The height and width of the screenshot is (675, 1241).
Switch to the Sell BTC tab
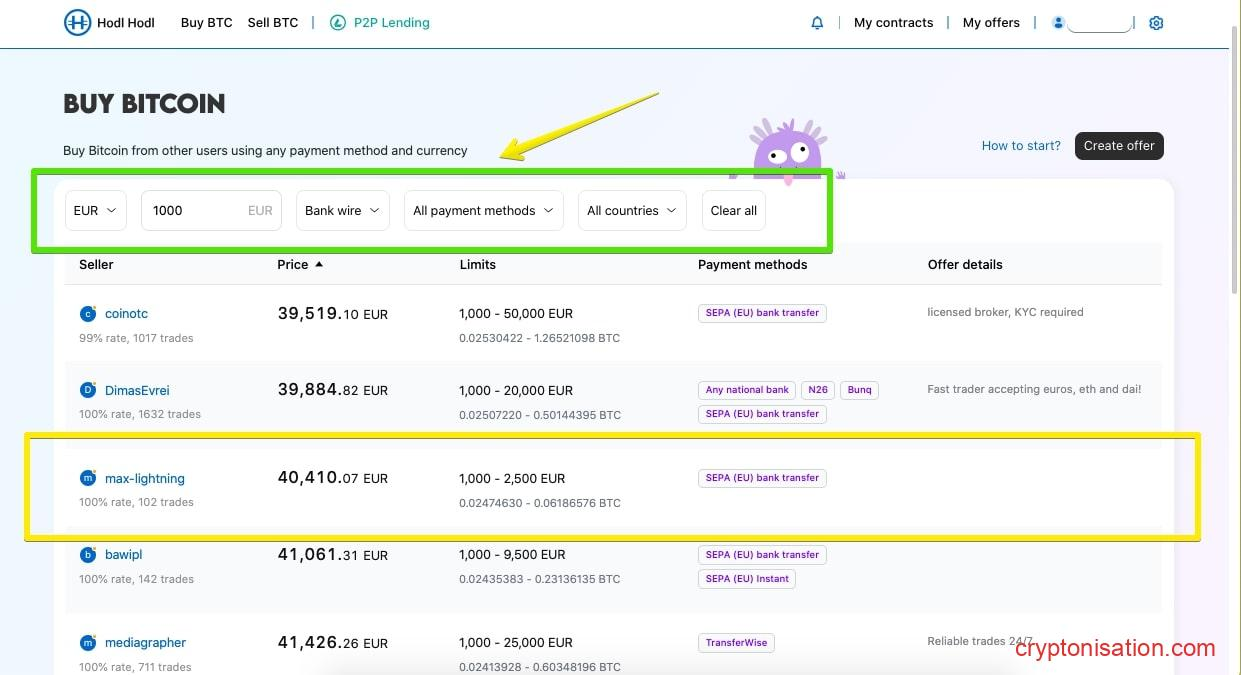pyautogui.click(x=272, y=22)
